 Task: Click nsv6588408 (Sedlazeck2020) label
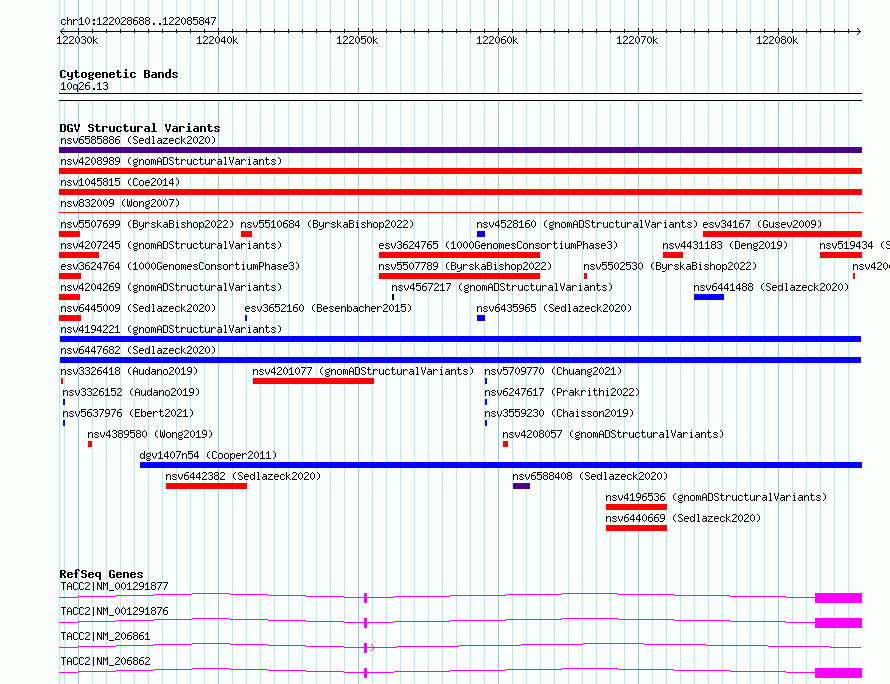(590, 476)
